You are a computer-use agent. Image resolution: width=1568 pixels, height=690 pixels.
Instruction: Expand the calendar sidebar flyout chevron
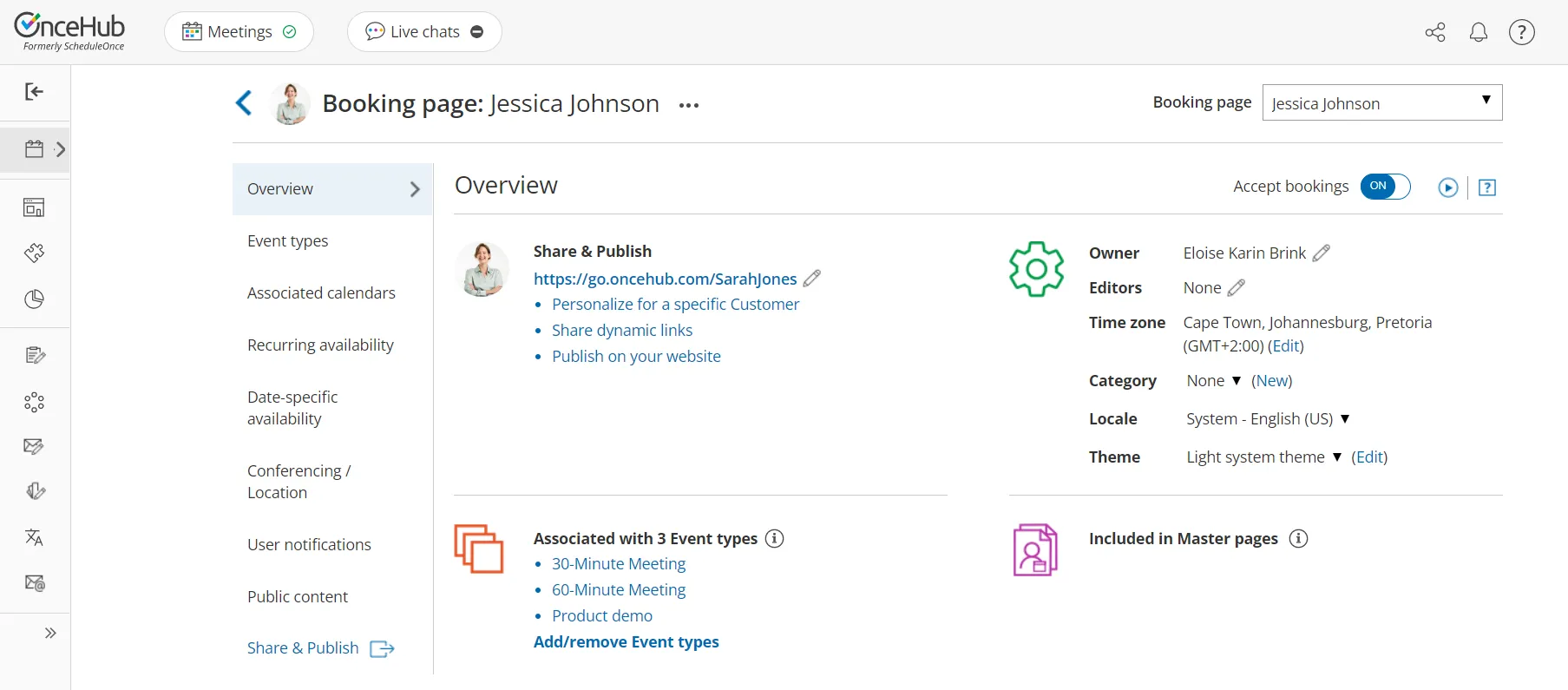[x=60, y=149]
